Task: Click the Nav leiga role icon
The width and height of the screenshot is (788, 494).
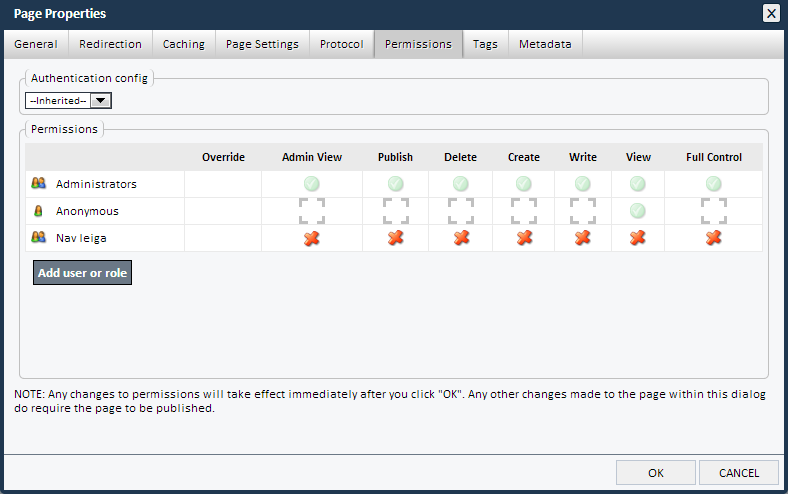Action: 39,238
